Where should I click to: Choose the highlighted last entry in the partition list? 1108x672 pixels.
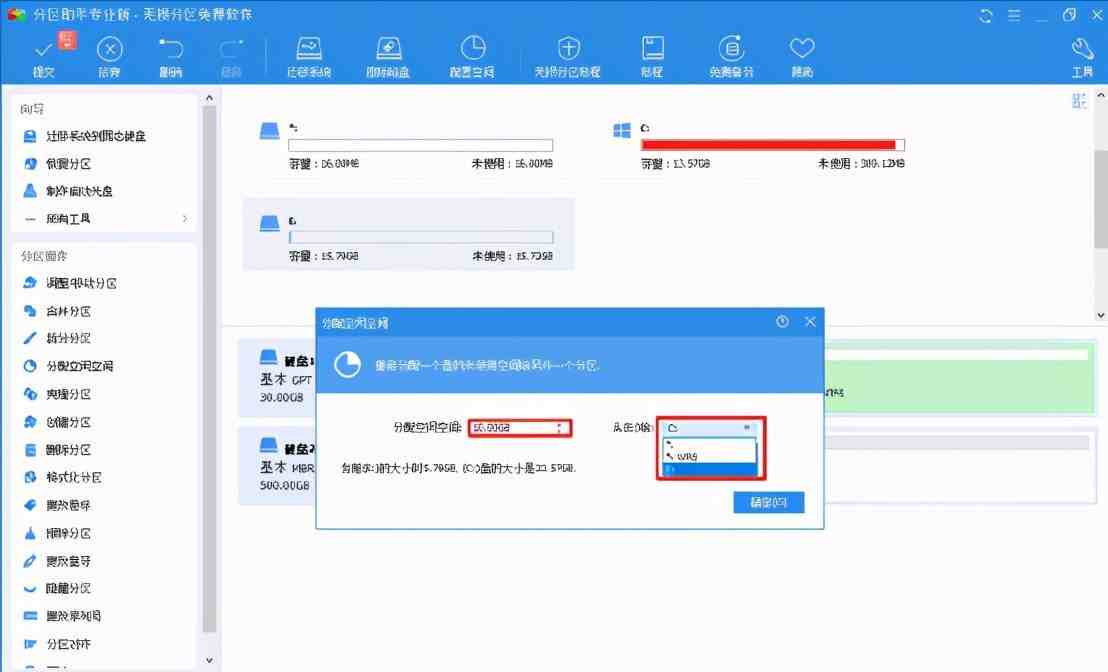pos(710,468)
